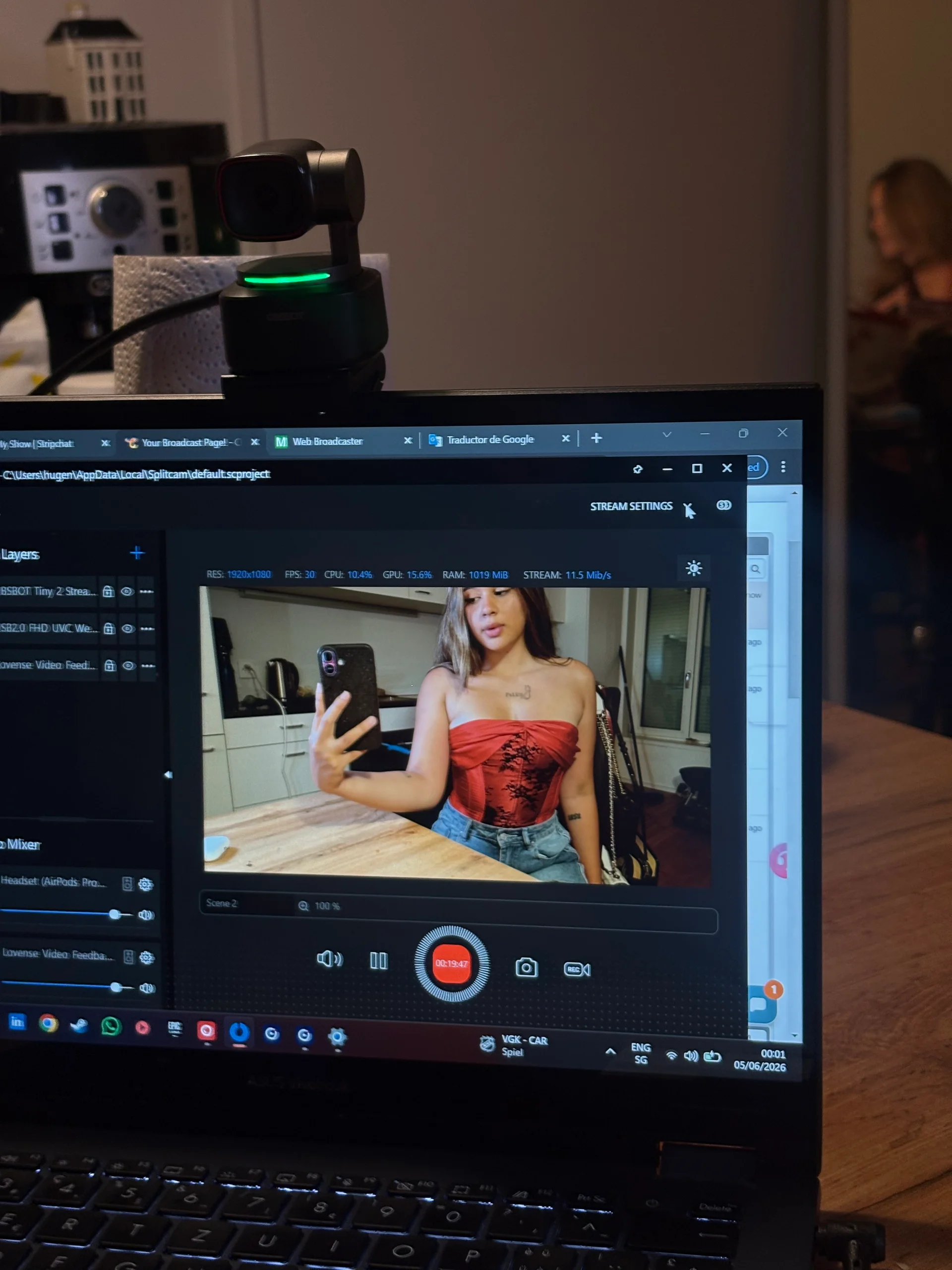This screenshot has height=1270, width=952.
Task: Open Lovense Video Feedback audio settings gear
Action: pos(146,957)
